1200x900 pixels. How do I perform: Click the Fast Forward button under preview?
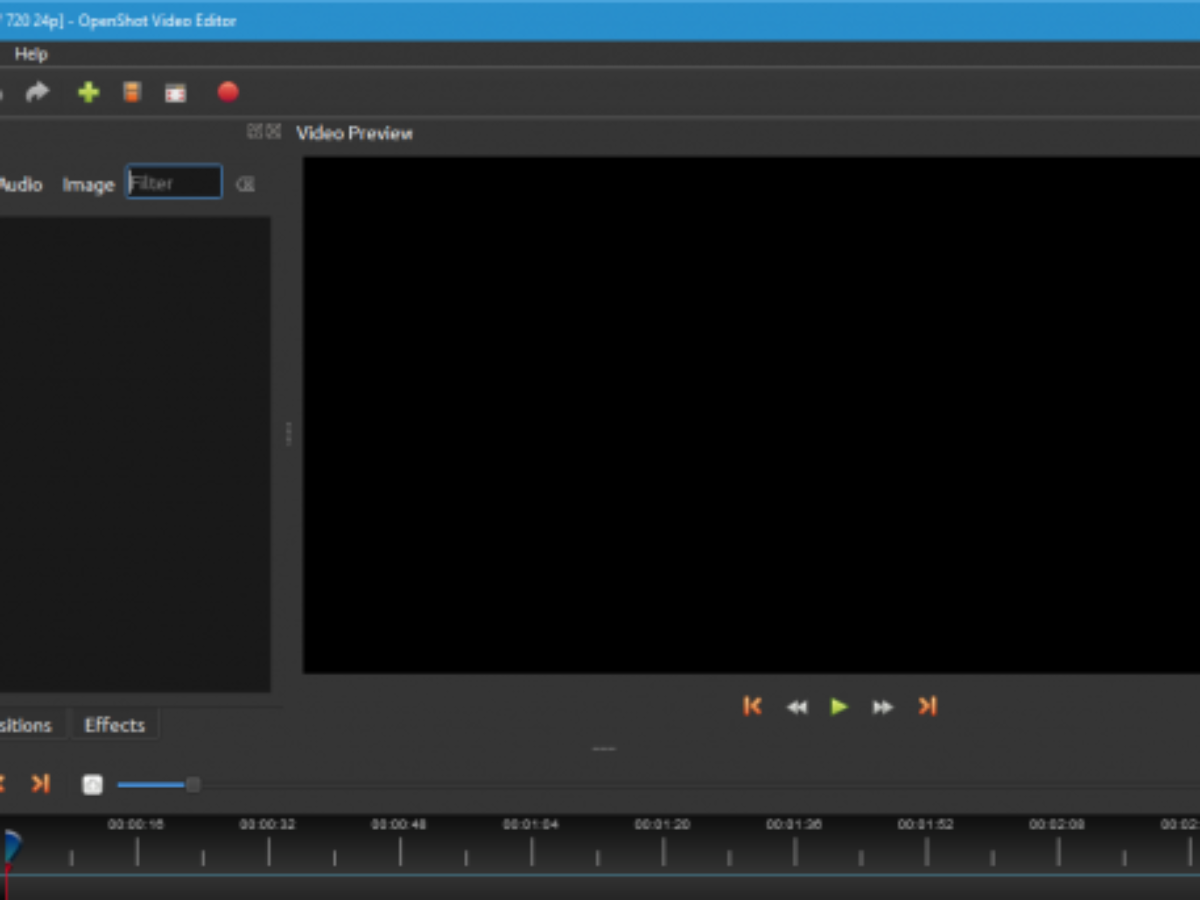882,707
